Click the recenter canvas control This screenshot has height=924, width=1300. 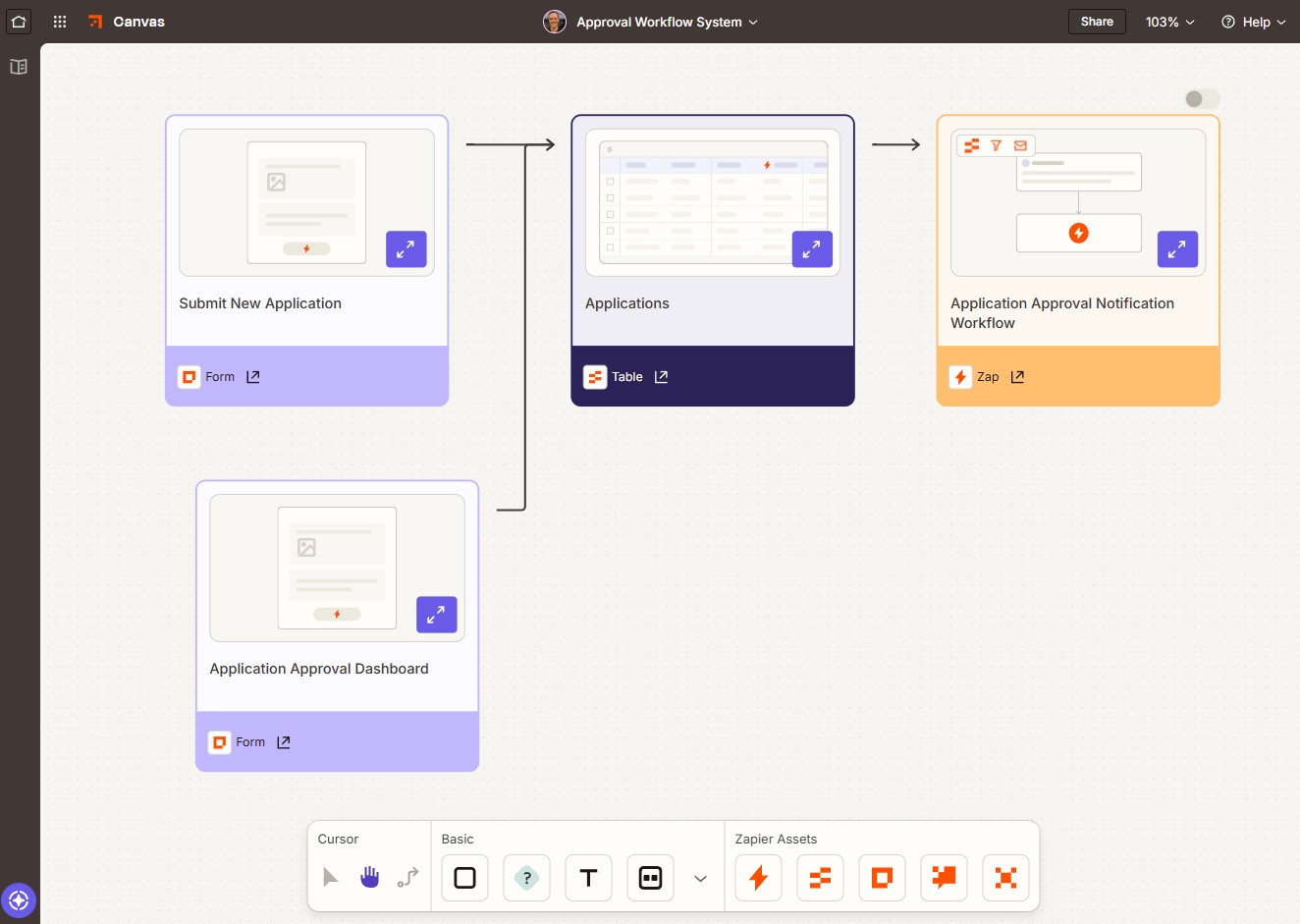point(20,899)
